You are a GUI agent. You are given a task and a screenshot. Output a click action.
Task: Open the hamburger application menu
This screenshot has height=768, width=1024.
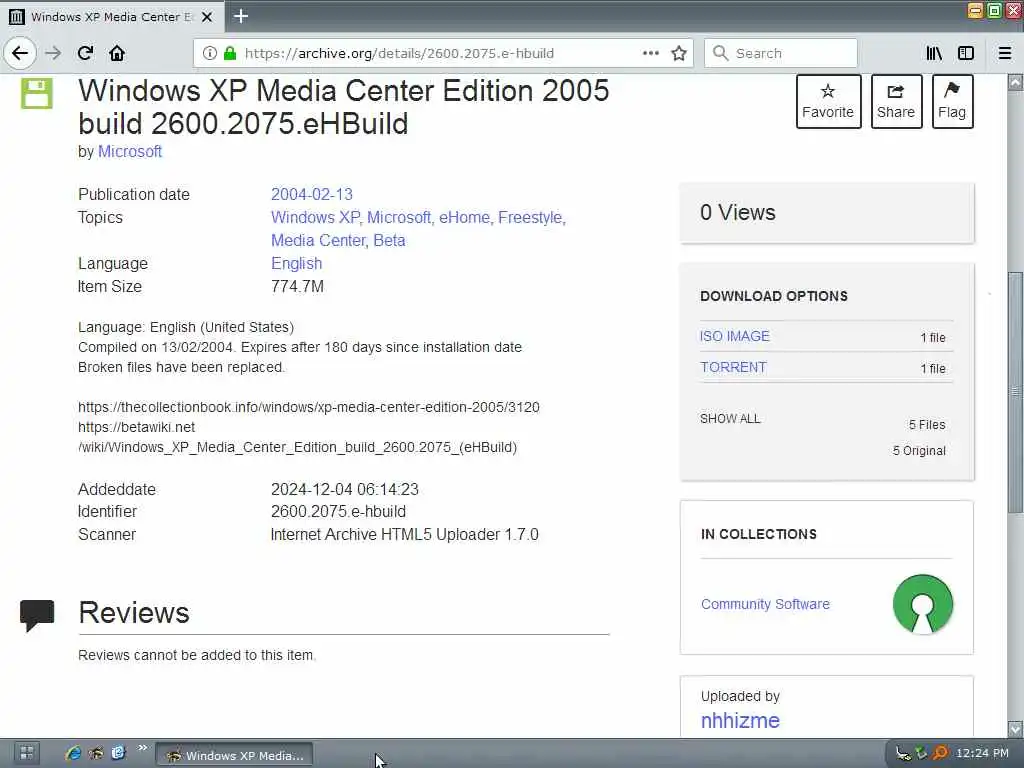pyautogui.click(x=1005, y=53)
